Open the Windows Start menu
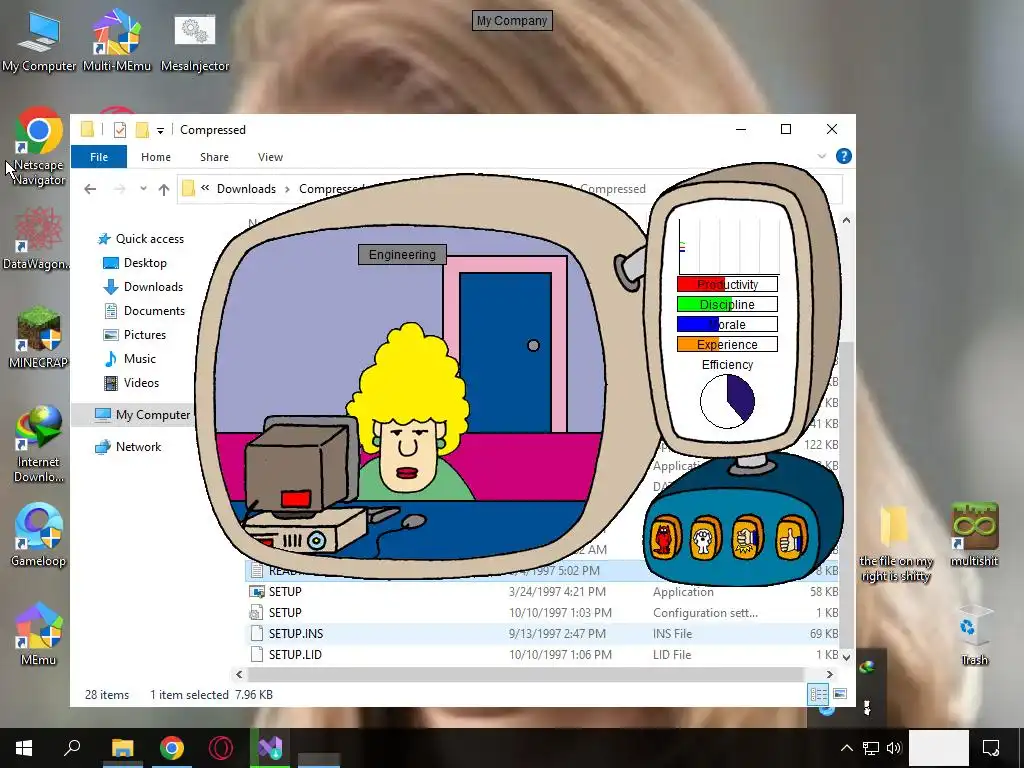The image size is (1024, 768). click(x=24, y=748)
